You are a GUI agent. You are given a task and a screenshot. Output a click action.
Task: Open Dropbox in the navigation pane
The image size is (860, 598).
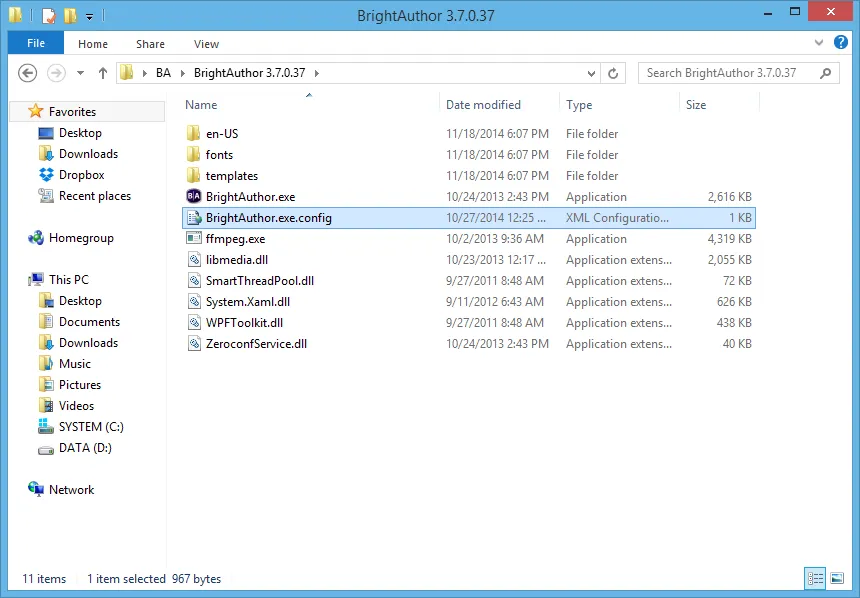click(x=81, y=175)
